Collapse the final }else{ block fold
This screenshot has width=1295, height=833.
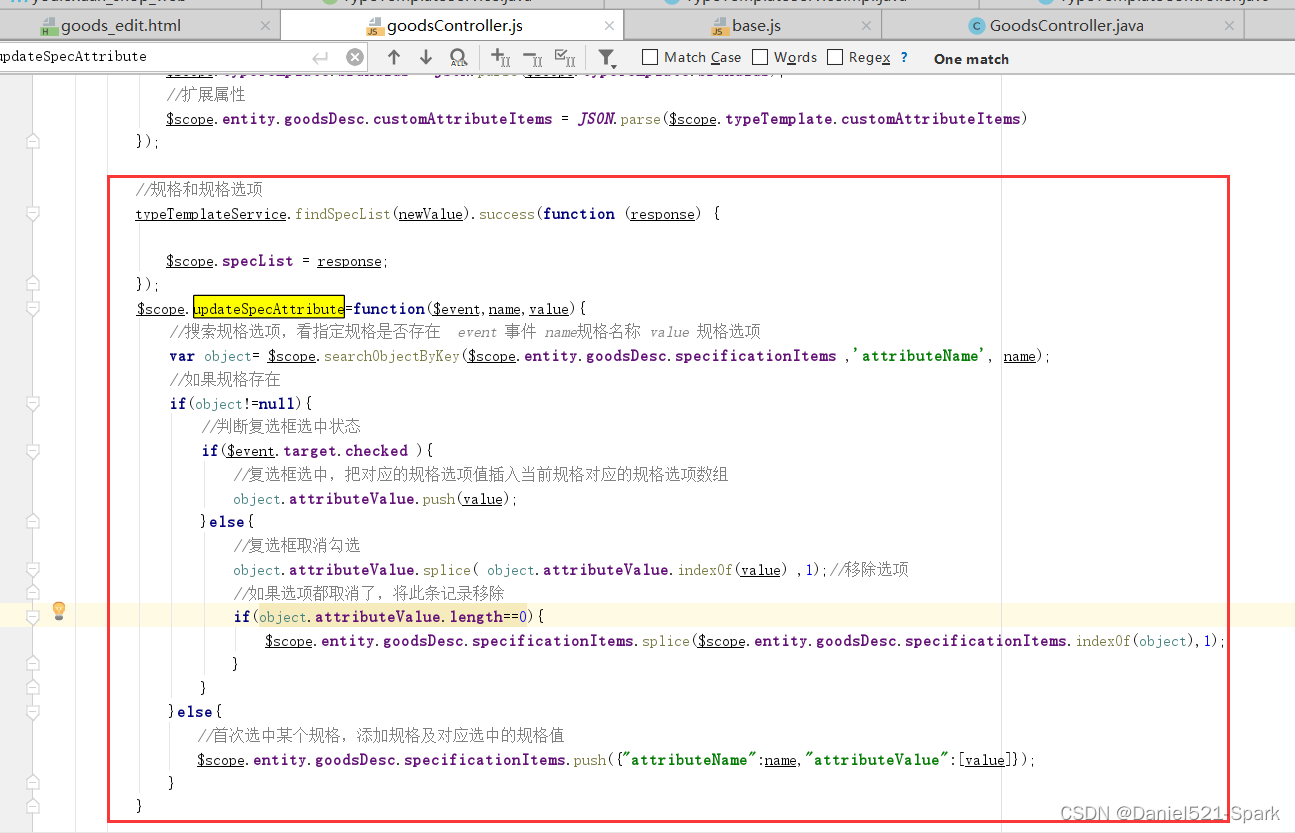[x=33, y=712]
